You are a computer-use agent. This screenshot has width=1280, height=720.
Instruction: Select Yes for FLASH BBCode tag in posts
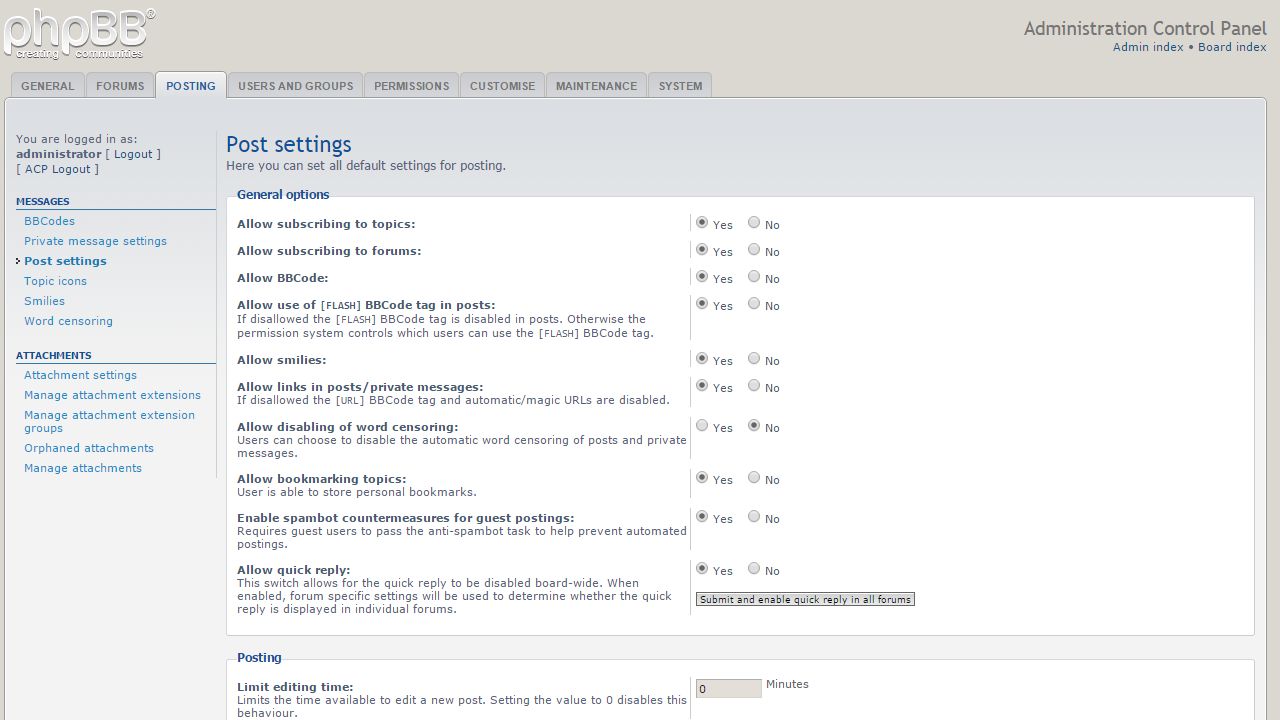tap(702, 304)
